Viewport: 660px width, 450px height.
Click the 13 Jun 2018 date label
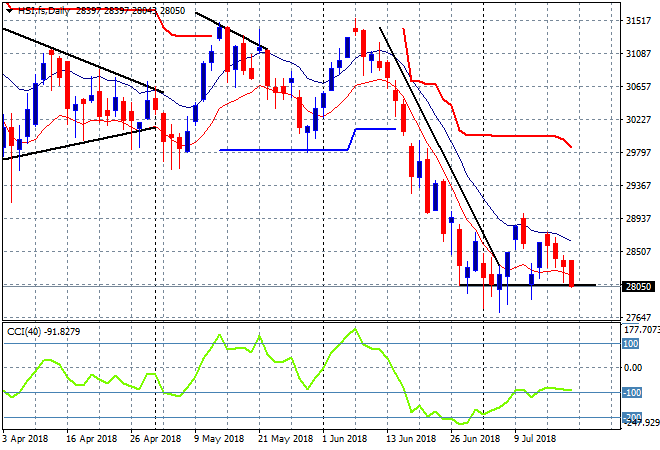point(411,439)
